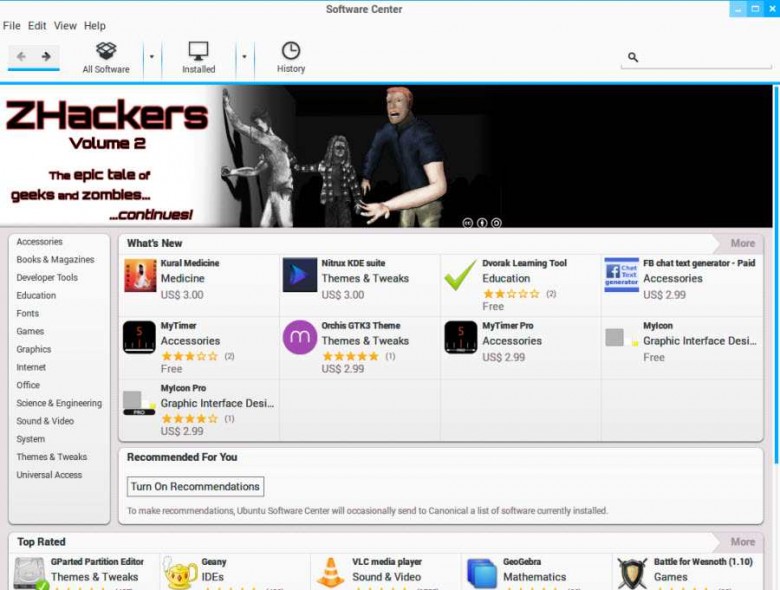Open FB chat text generator icon
780x590 pixels.
pos(621,275)
